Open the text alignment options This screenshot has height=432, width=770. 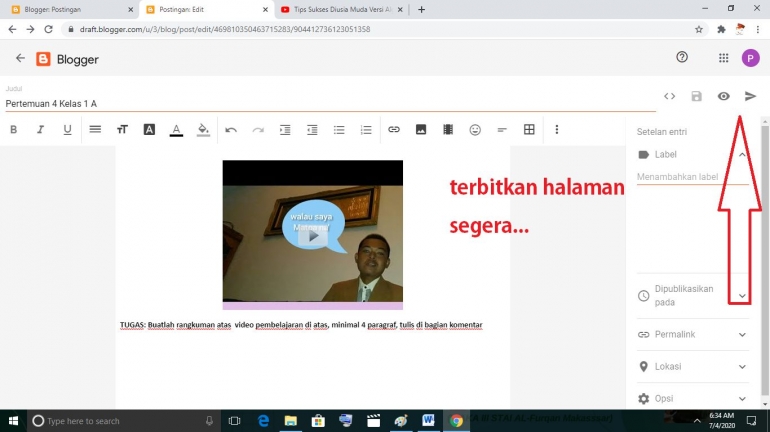pos(95,130)
